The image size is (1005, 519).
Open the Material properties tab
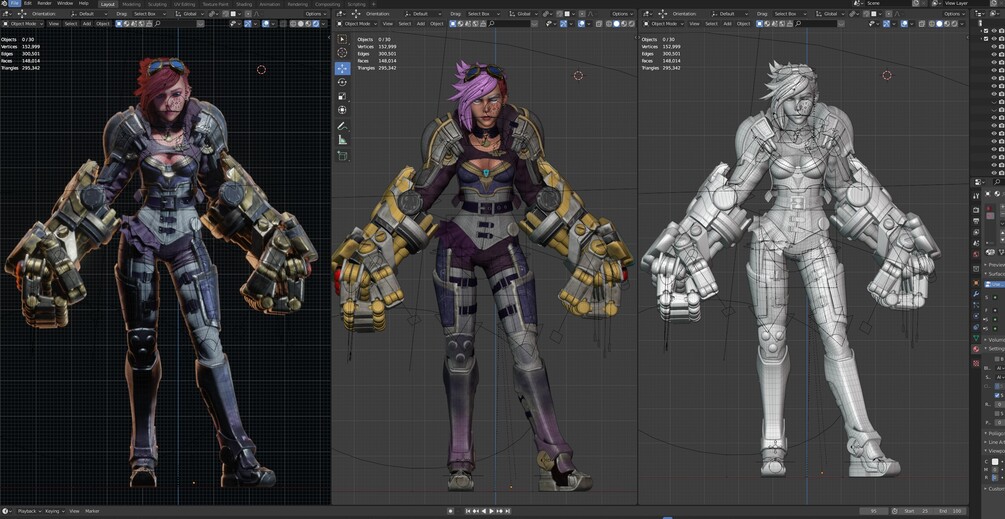tap(976, 349)
